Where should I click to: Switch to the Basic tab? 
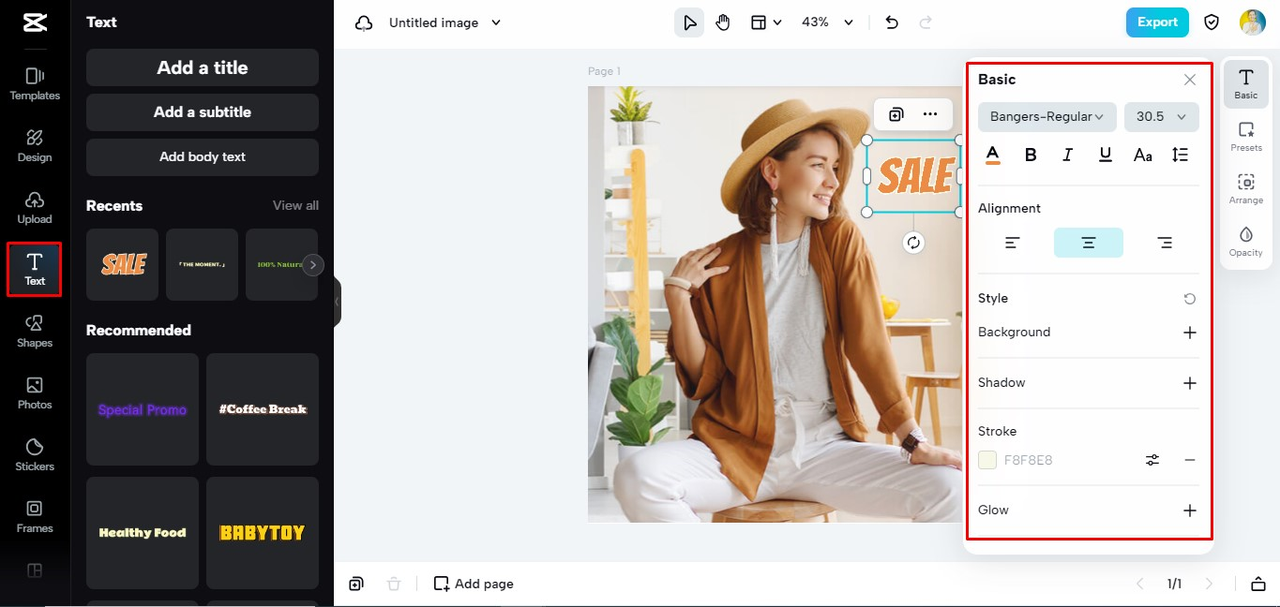coord(1246,84)
